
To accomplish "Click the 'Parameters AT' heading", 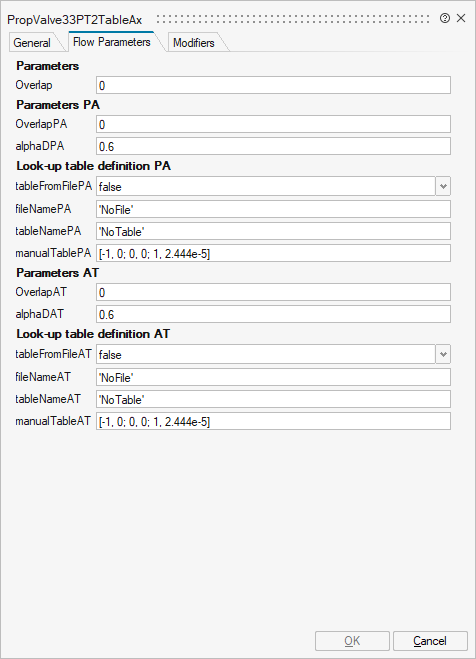I will coord(58,273).
